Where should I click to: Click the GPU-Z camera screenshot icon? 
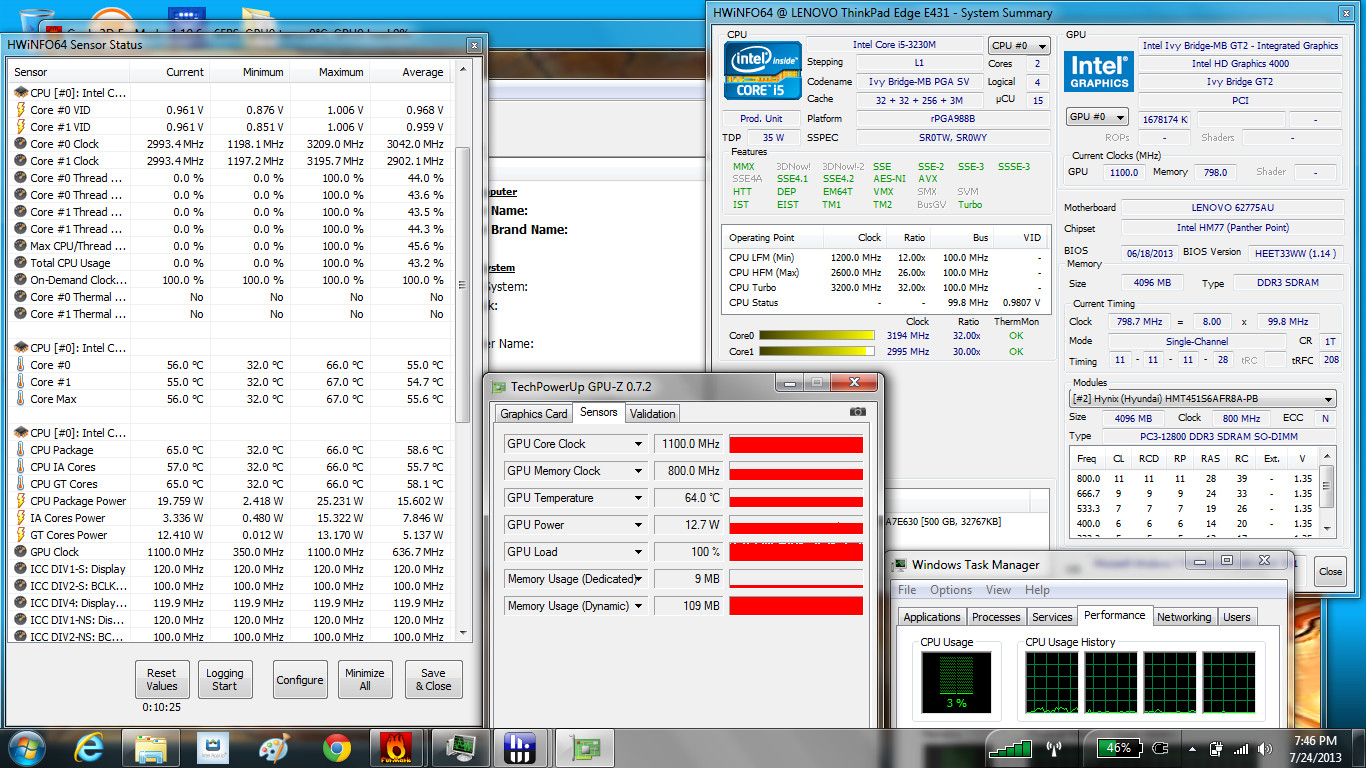point(857,412)
